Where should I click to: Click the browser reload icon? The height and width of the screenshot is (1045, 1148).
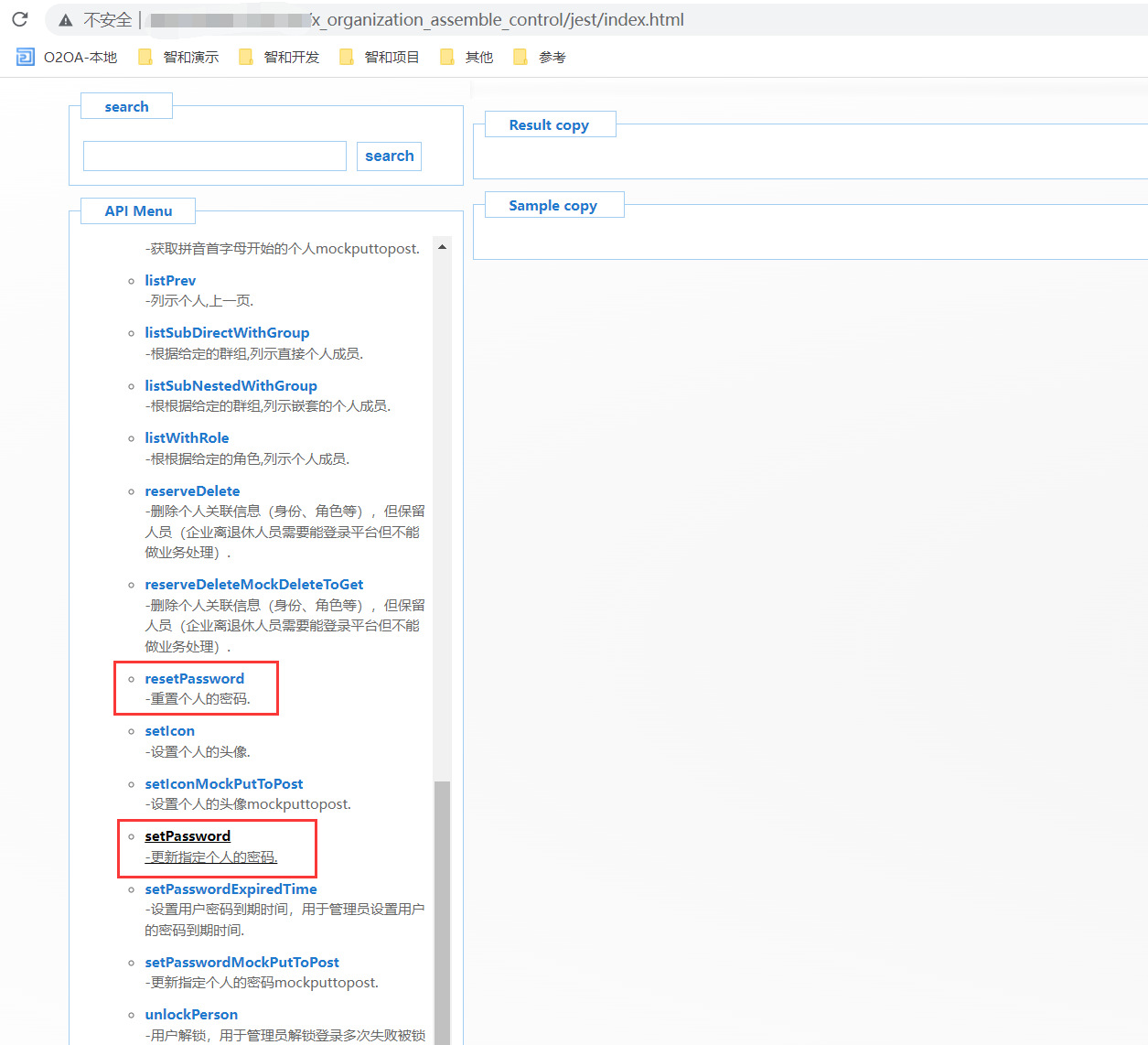click(x=20, y=19)
